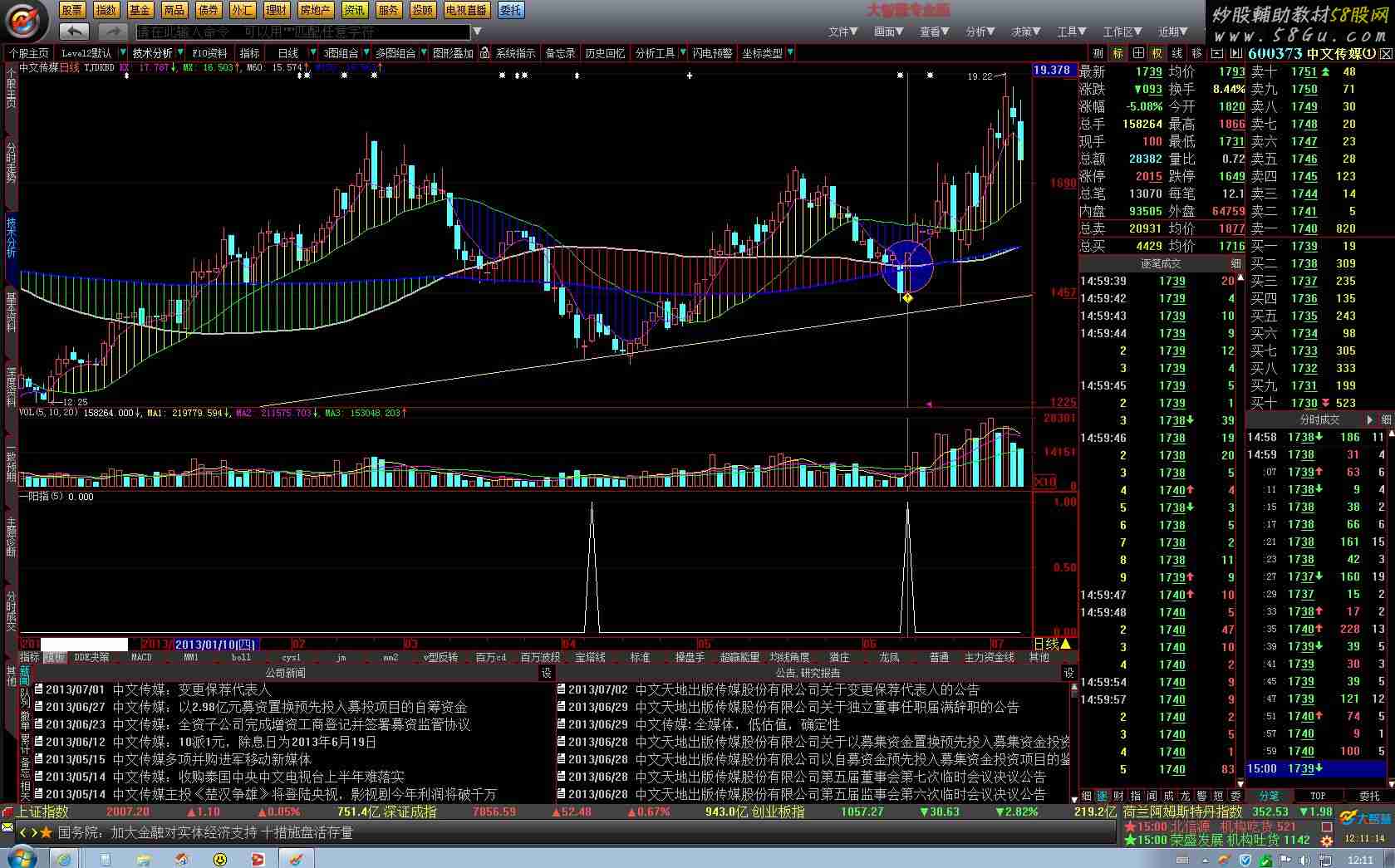Click the smiley face taskbar icon
Image resolution: width=1395 pixels, height=868 pixels.
pyautogui.click(x=219, y=859)
